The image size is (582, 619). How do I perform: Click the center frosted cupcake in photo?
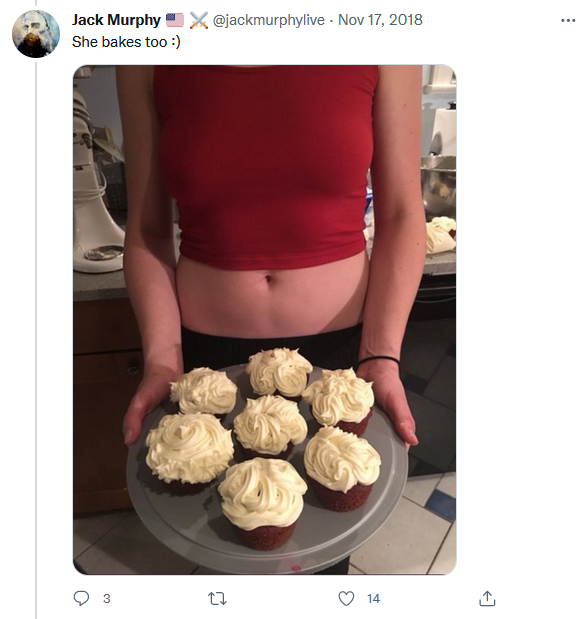[270, 426]
